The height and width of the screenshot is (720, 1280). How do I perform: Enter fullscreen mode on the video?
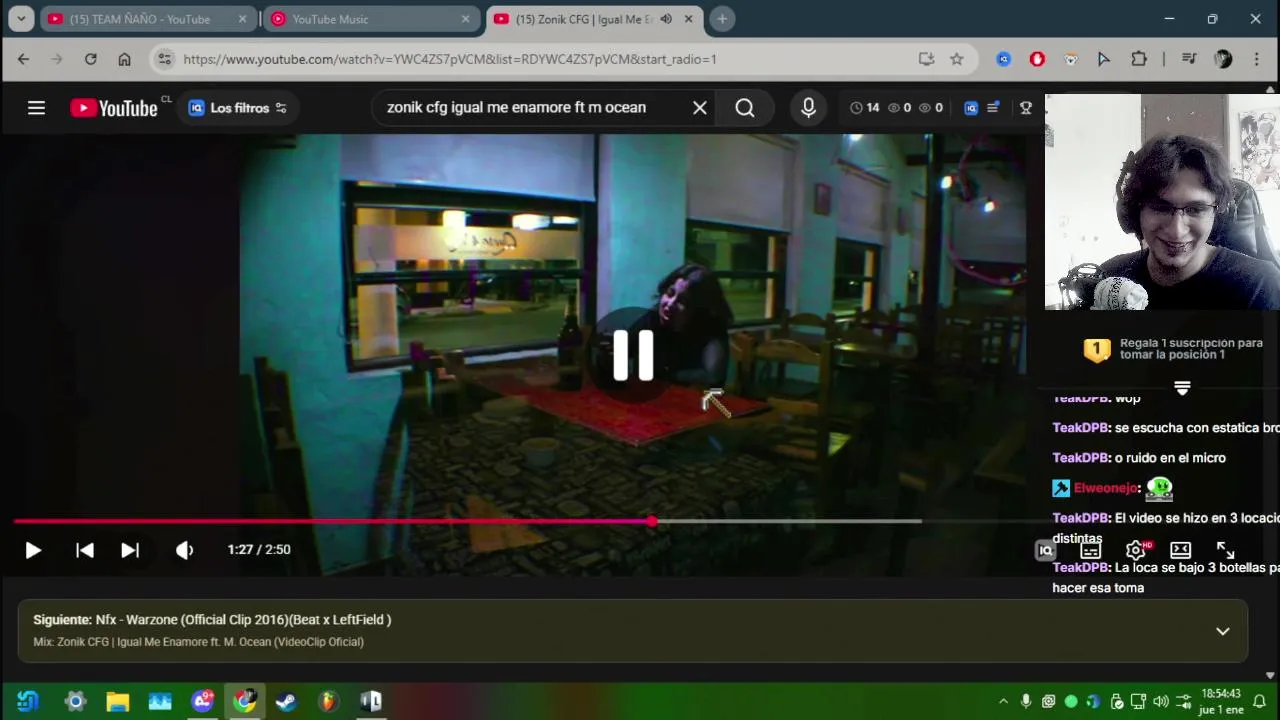(x=1226, y=550)
